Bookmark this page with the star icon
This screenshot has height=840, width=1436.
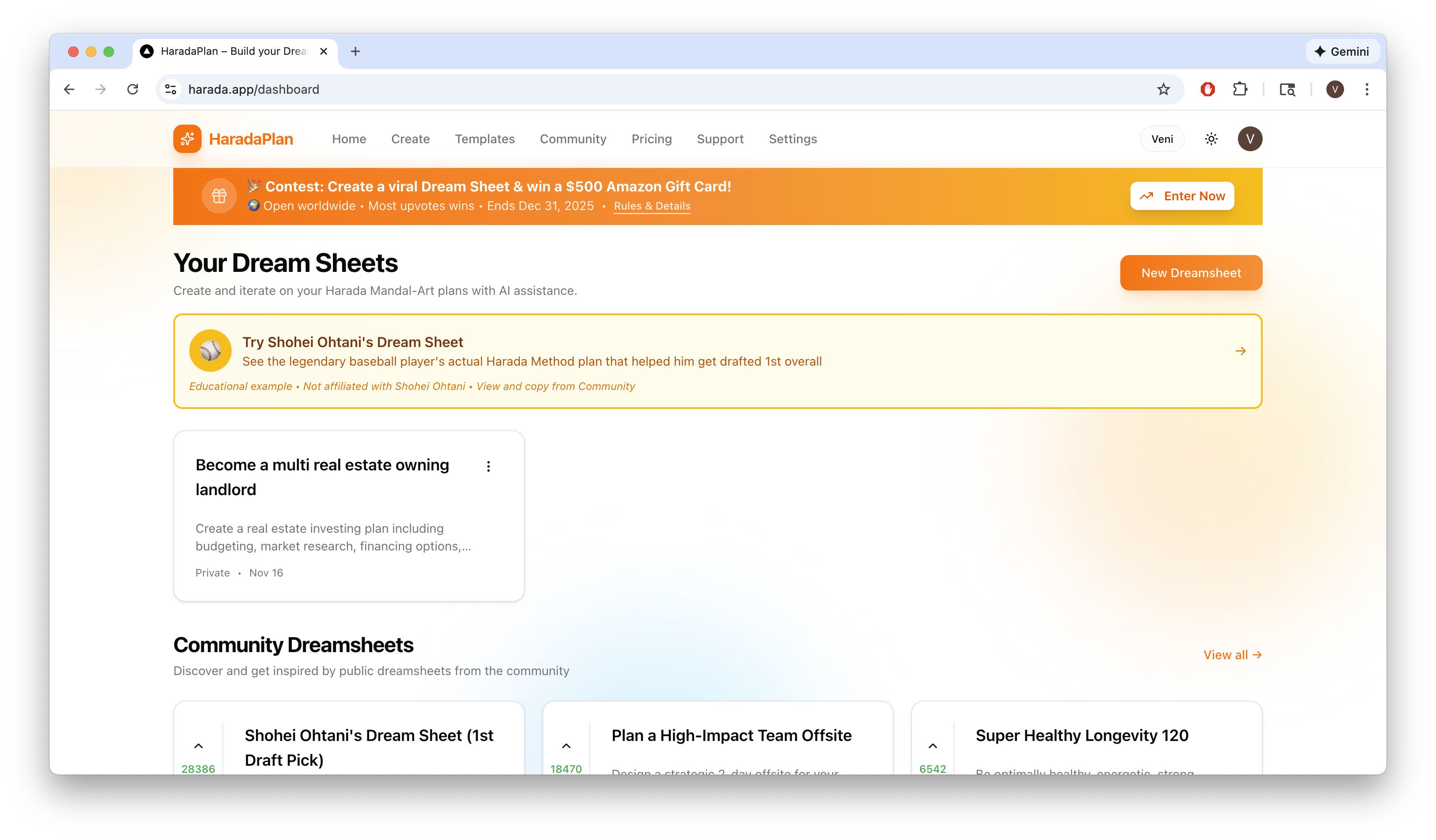1163,89
